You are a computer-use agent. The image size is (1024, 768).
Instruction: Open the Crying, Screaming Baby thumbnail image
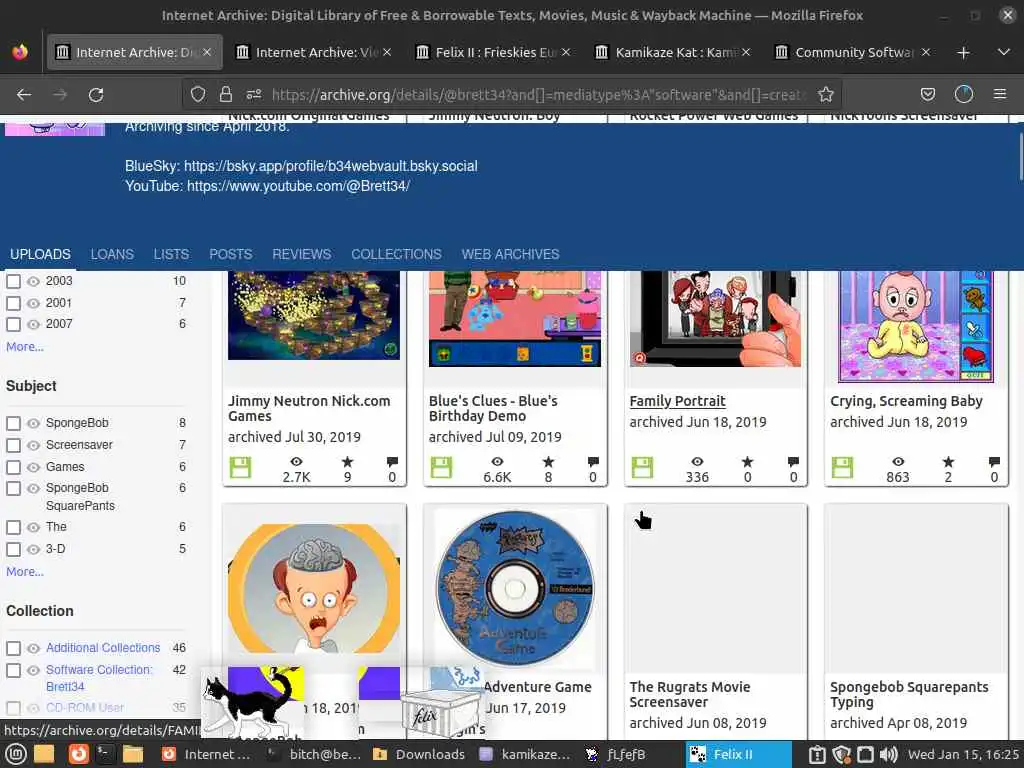pos(916,327)
